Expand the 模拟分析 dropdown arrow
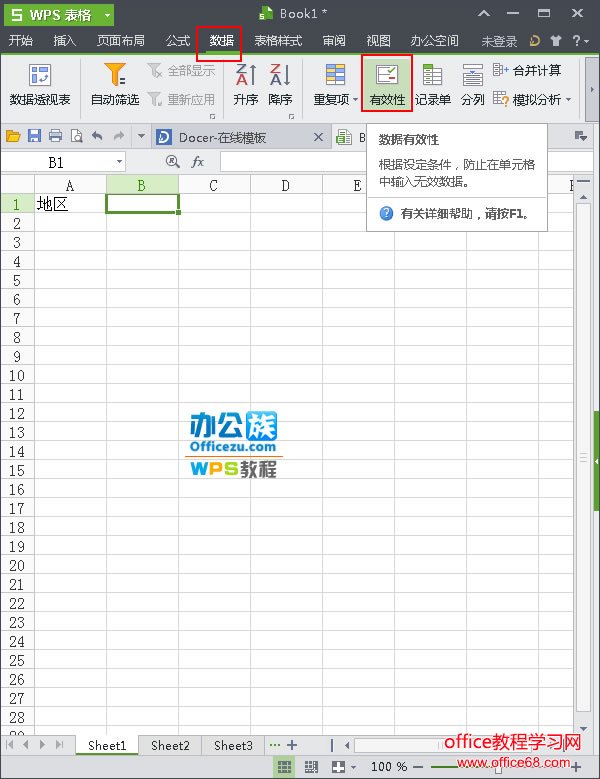600x779 pixels. click(x=568, y=99)
